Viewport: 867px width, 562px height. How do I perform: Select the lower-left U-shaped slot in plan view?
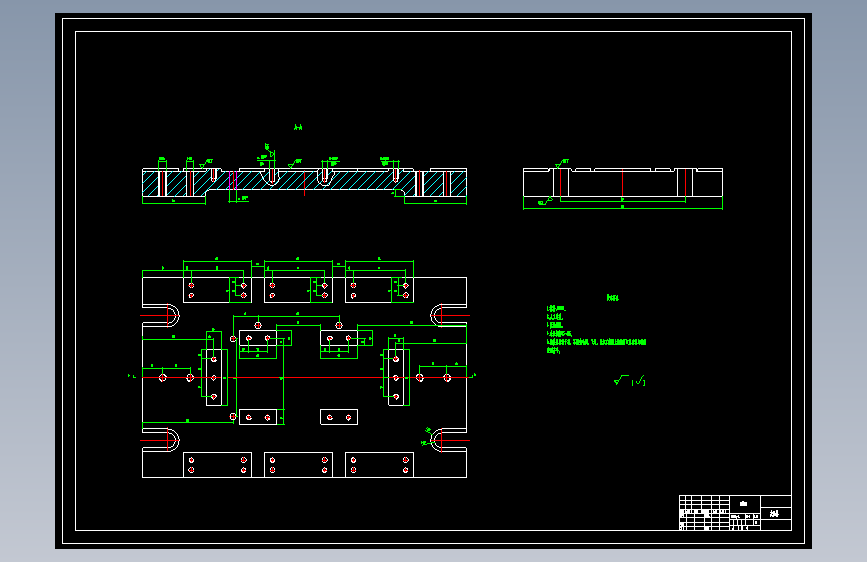[x=161, y=440]
